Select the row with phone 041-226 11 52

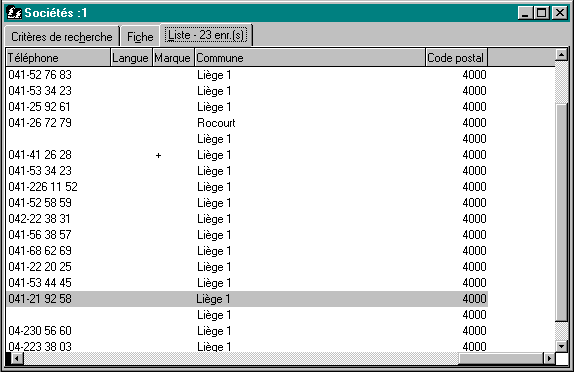click(247, 187)
